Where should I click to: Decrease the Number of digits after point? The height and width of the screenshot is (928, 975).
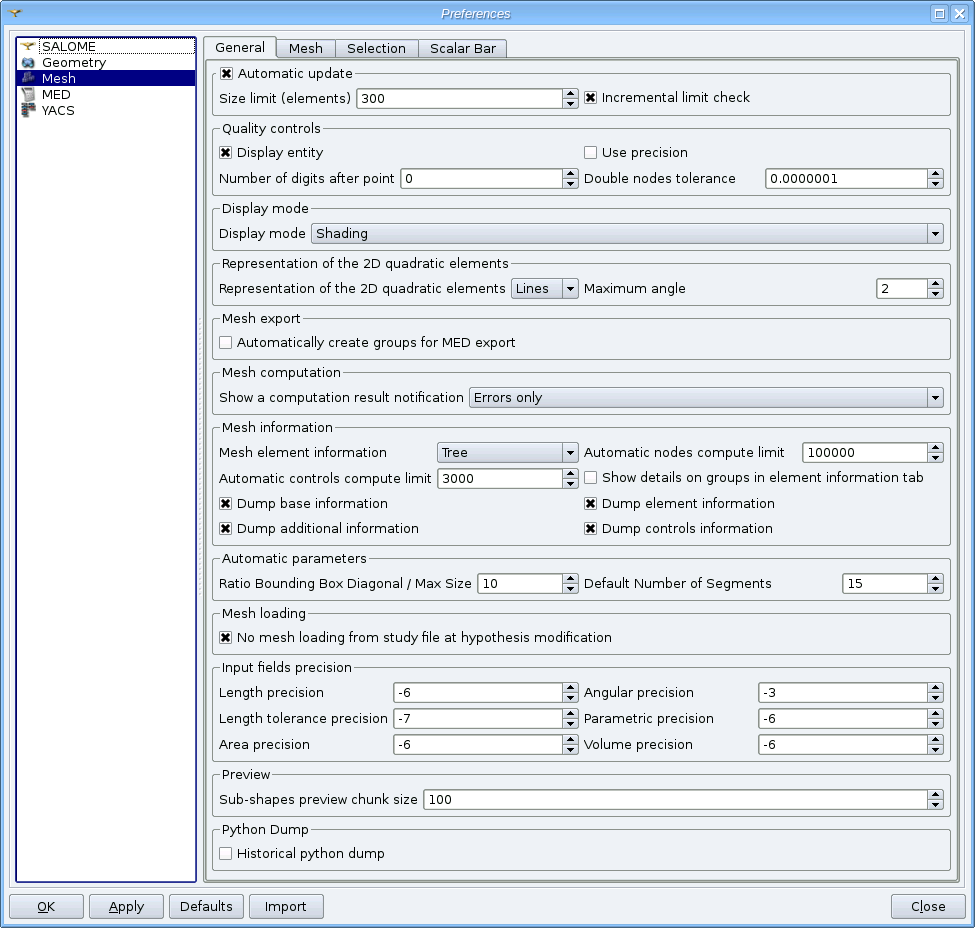(x=570, y=183)
